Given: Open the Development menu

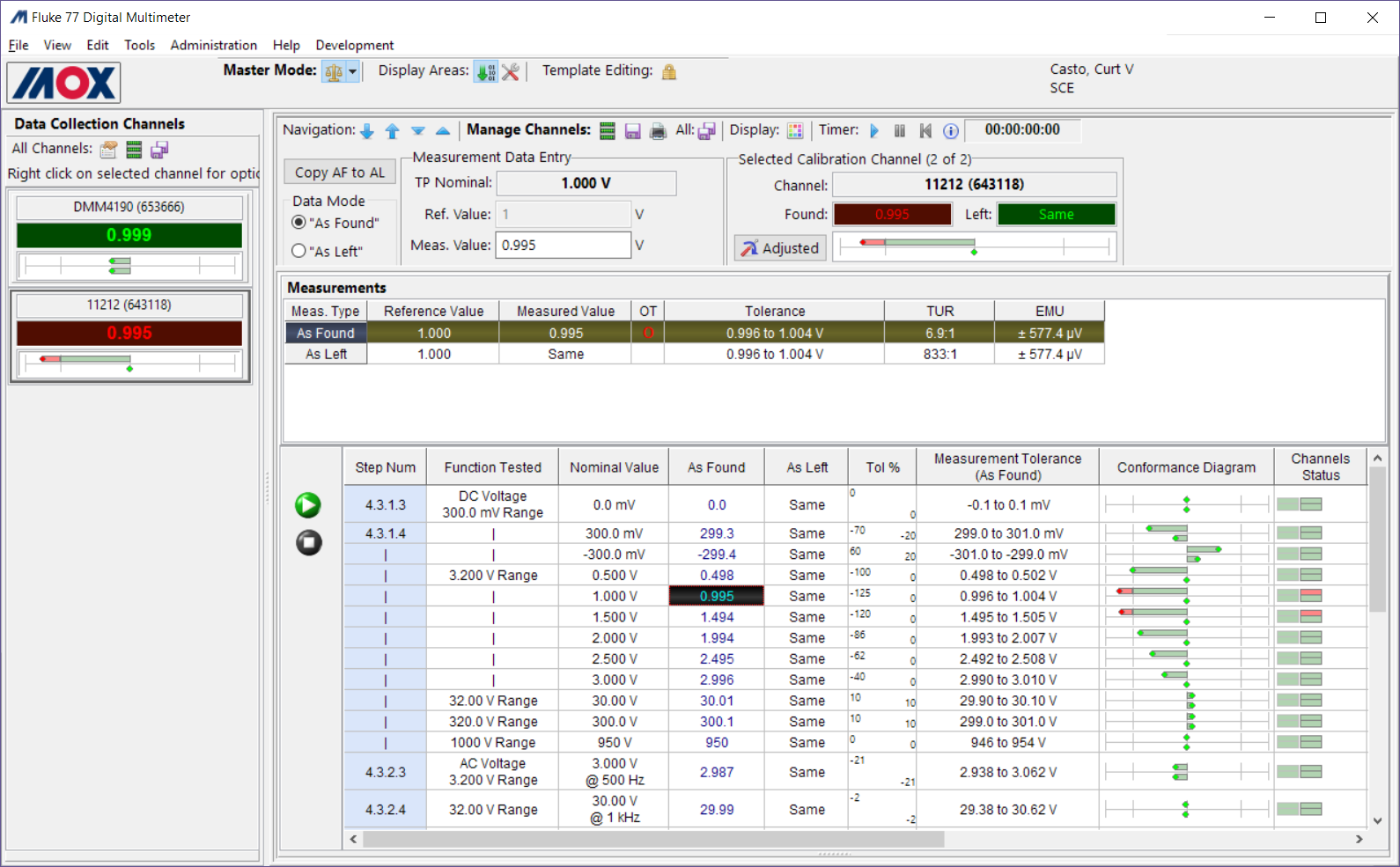Looking at the screenshot, I should click(355, 45).
